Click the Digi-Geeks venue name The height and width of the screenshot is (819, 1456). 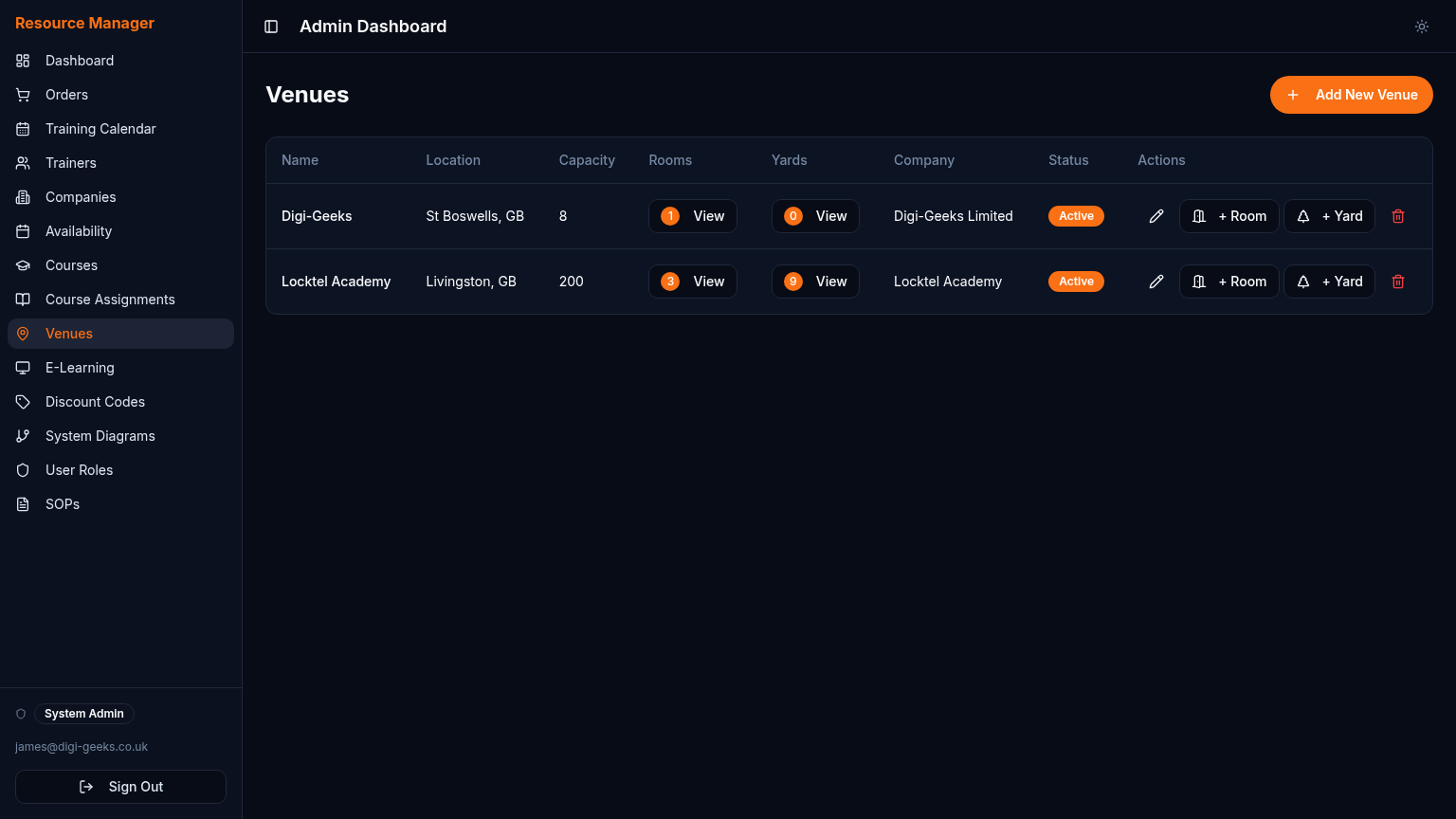pyautogui.click(x=317, y=216)
